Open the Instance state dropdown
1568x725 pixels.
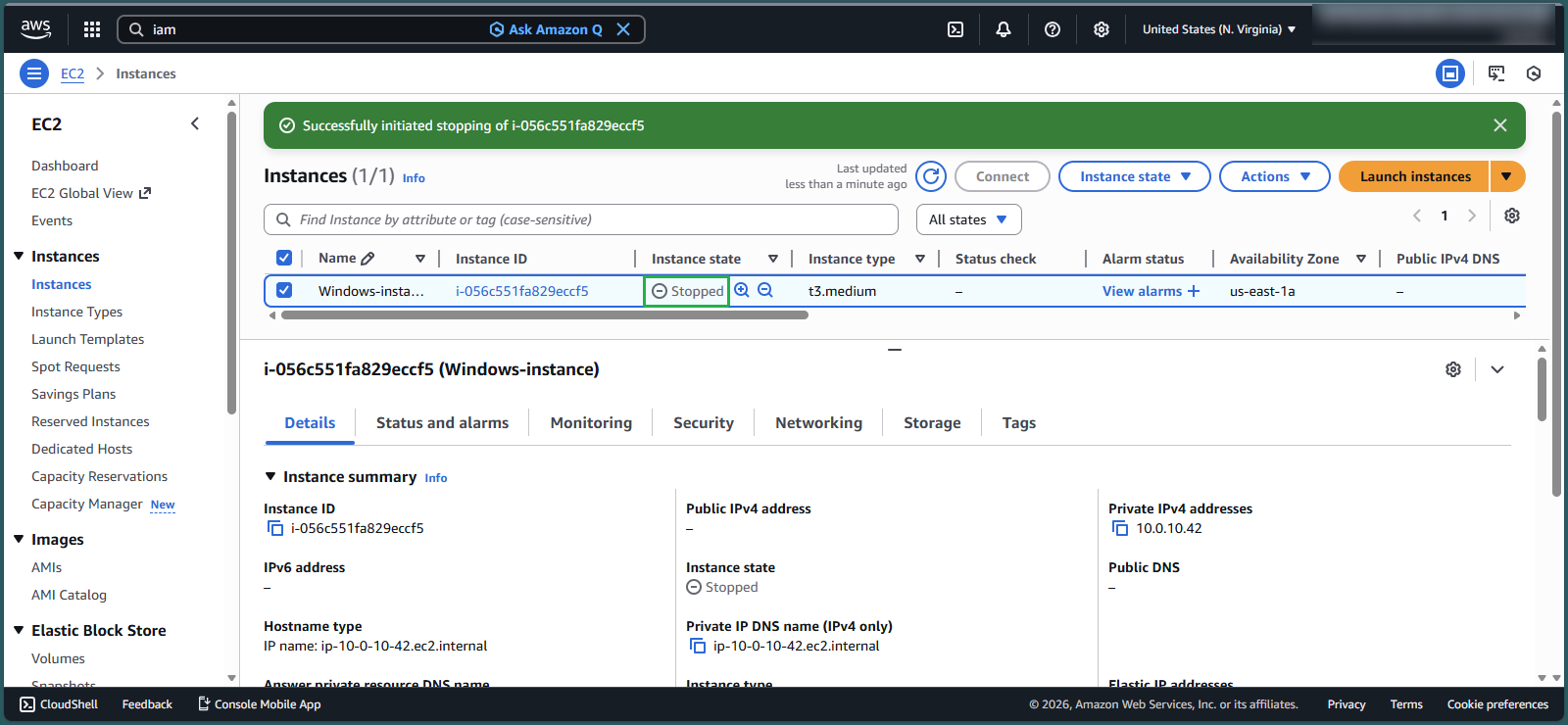tap(1134, 176)
